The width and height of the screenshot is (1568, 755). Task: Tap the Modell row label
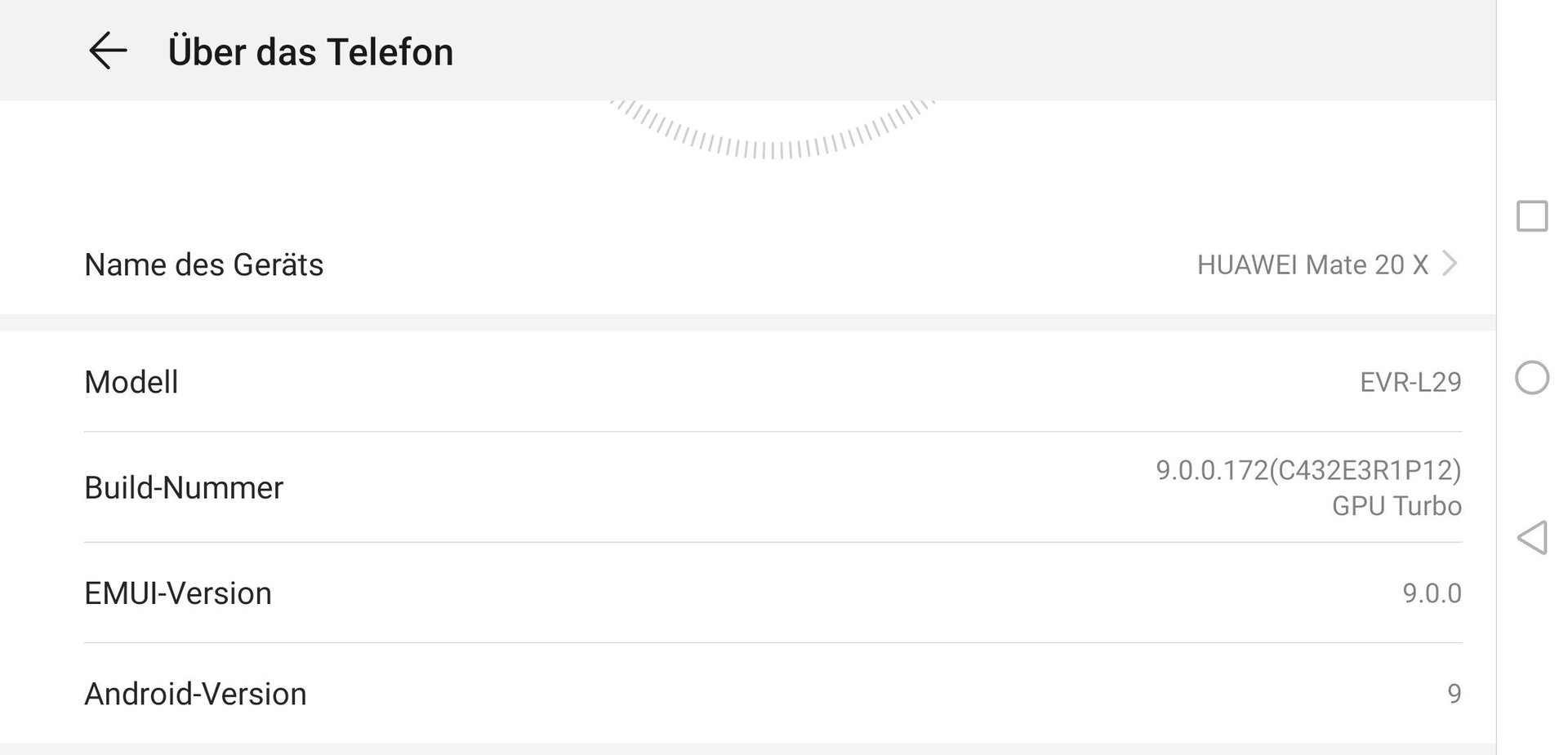[131, 382]
